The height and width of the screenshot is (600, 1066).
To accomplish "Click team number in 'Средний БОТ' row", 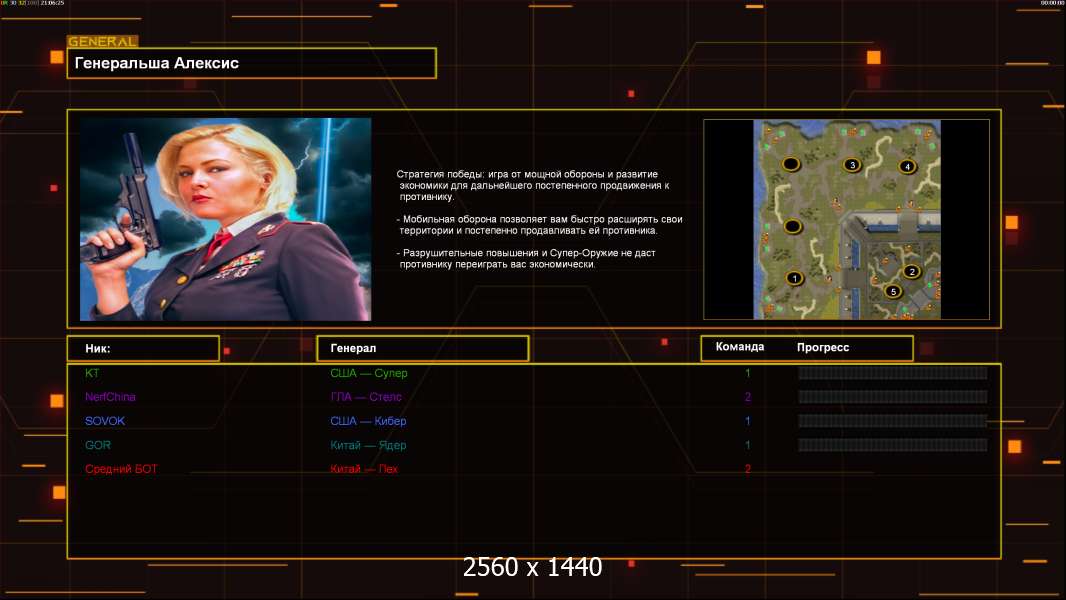I will (x=748, y=469).
